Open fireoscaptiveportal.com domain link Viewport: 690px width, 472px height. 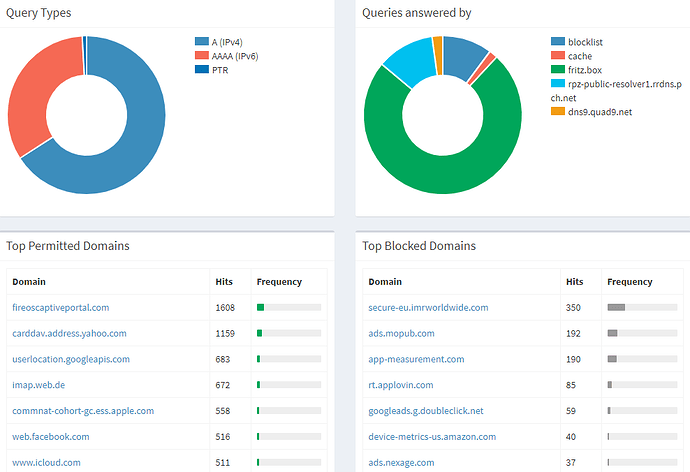tap(60, 307)
